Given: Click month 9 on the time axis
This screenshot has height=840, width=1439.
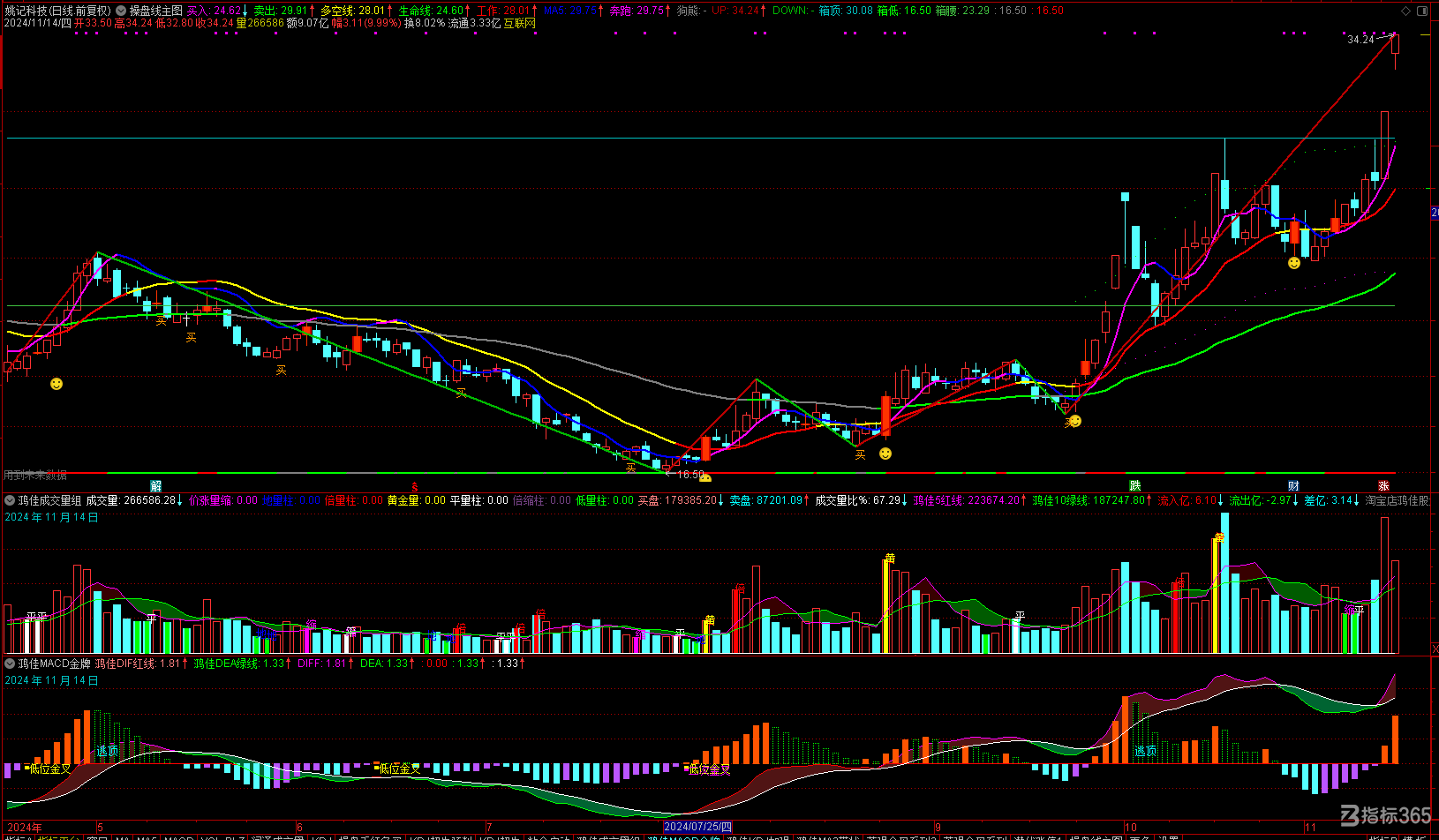Looking at the screenshot, I should 938,827.
